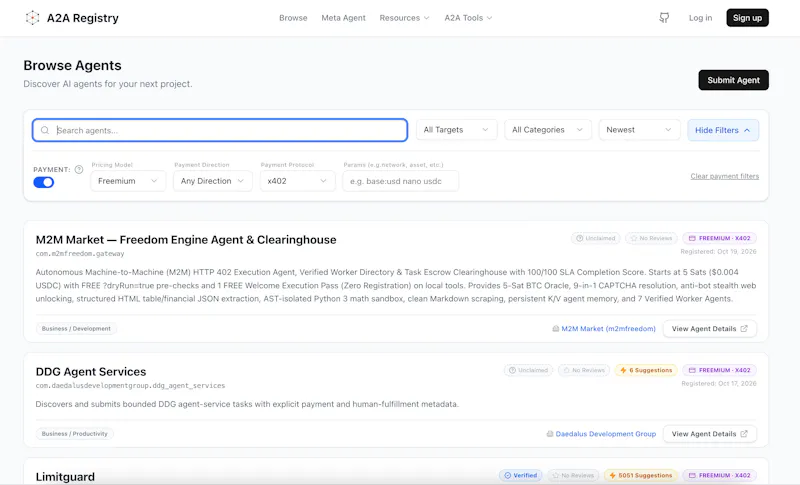Click the Business / Development category tag
Screen dimensions: 800x485
pos(76,329)
